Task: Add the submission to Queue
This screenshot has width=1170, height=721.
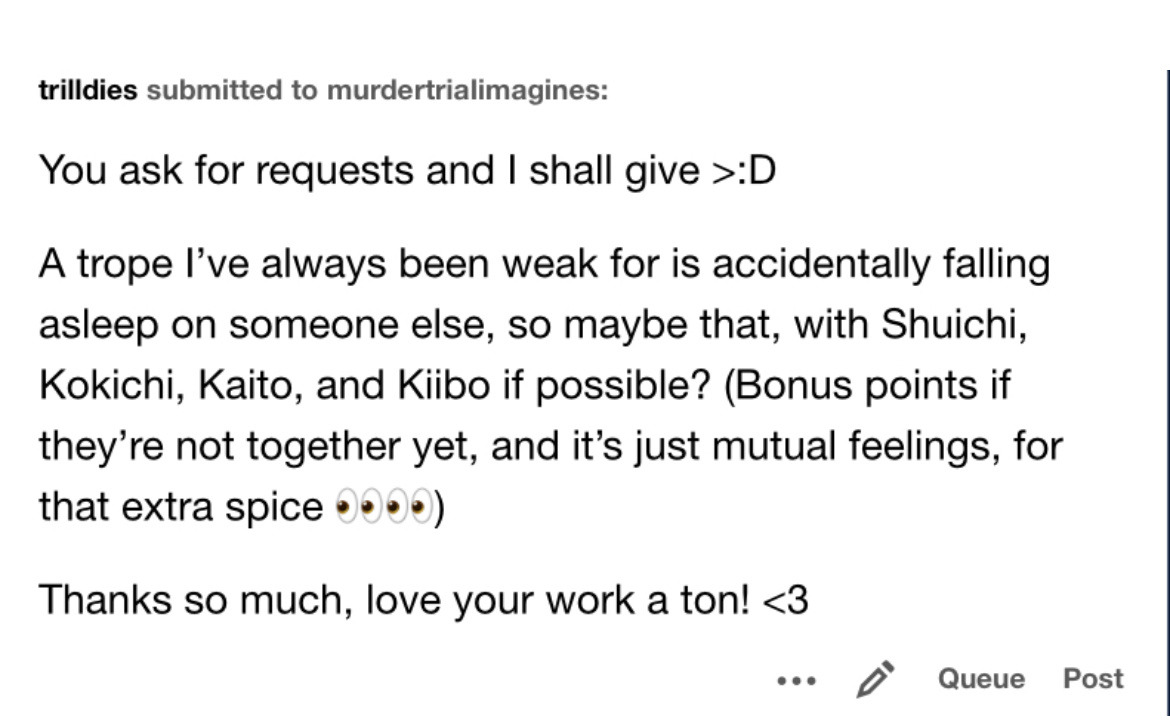Action: [x=981, y=679]
